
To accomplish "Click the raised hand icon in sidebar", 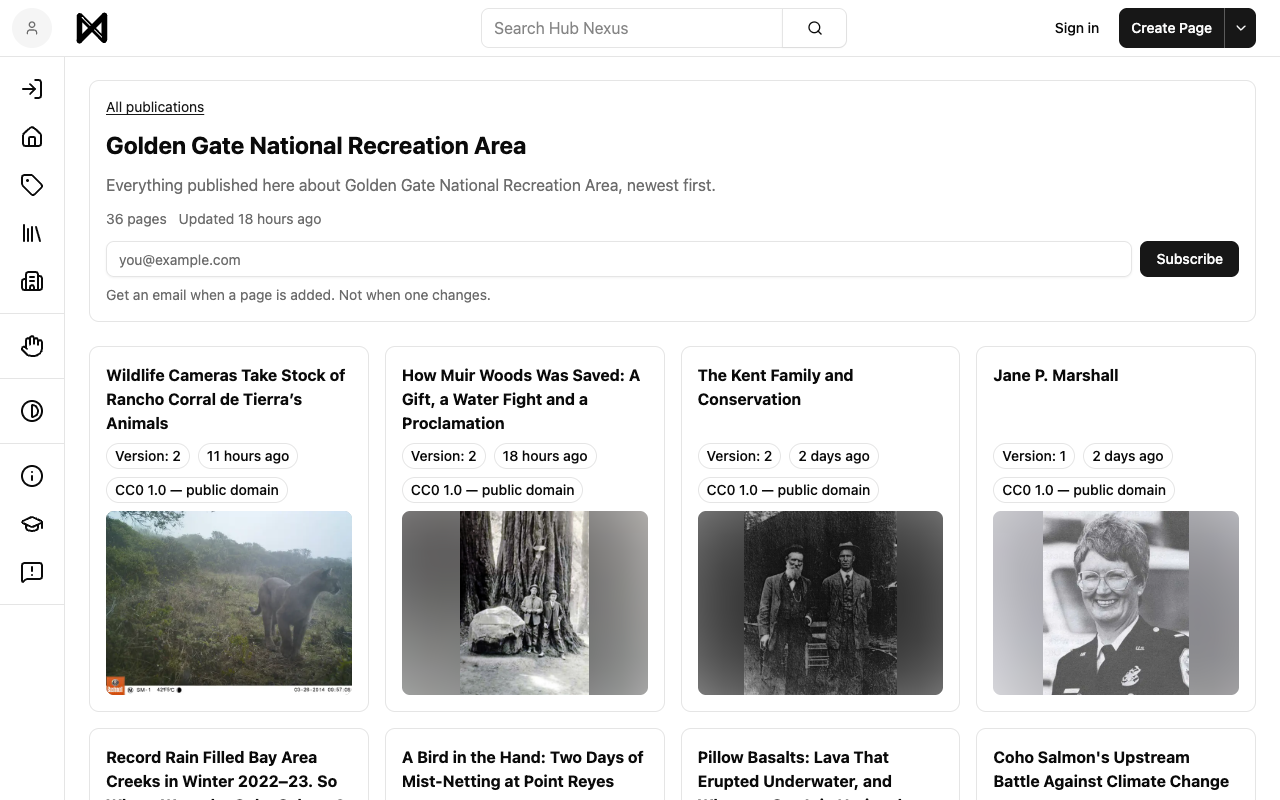I will [32, 346].
